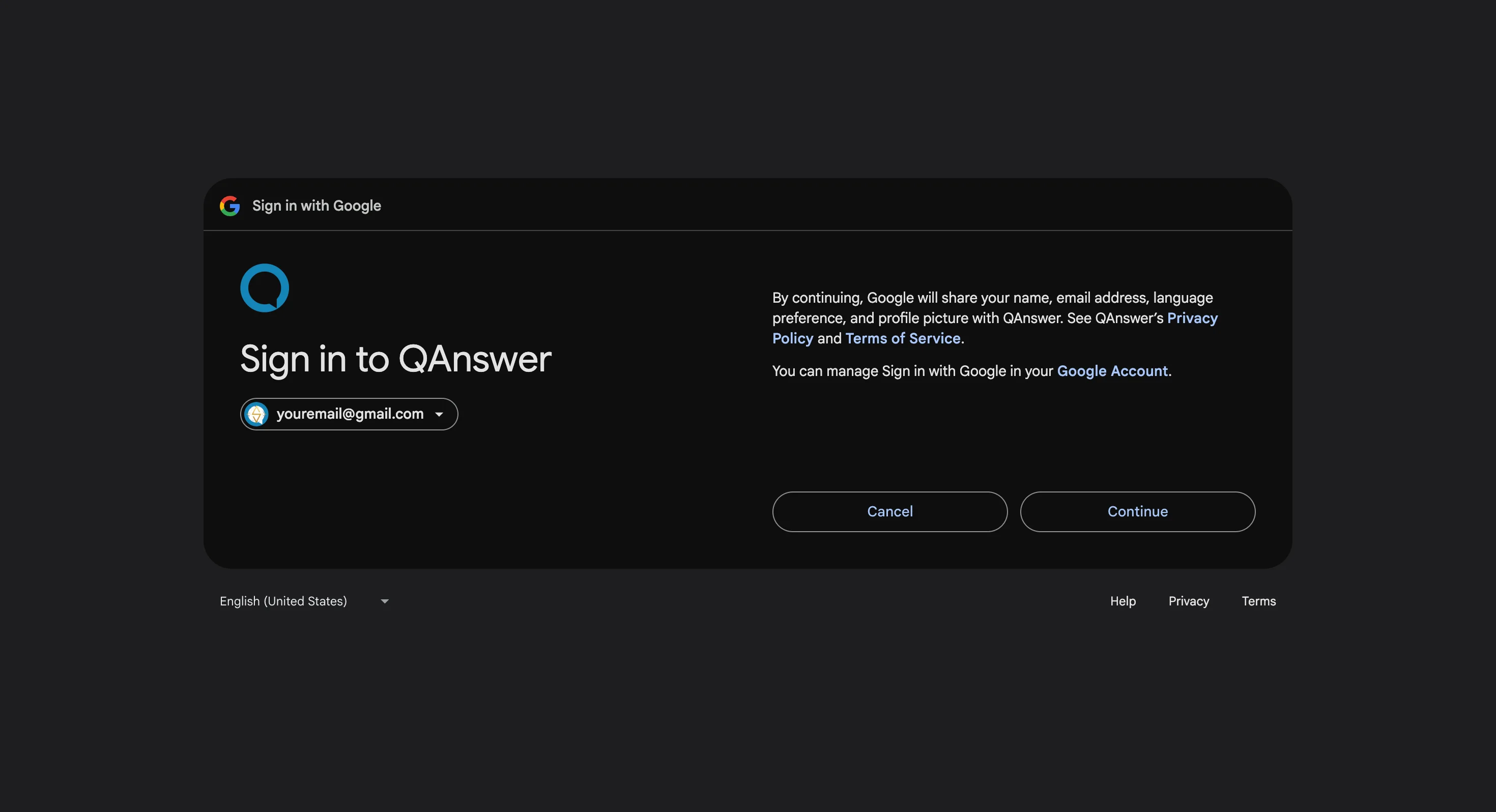The height and width of the screenshot is (812, 1496).
Task: Click the QAnswer app logo
Action: [265, 288]
